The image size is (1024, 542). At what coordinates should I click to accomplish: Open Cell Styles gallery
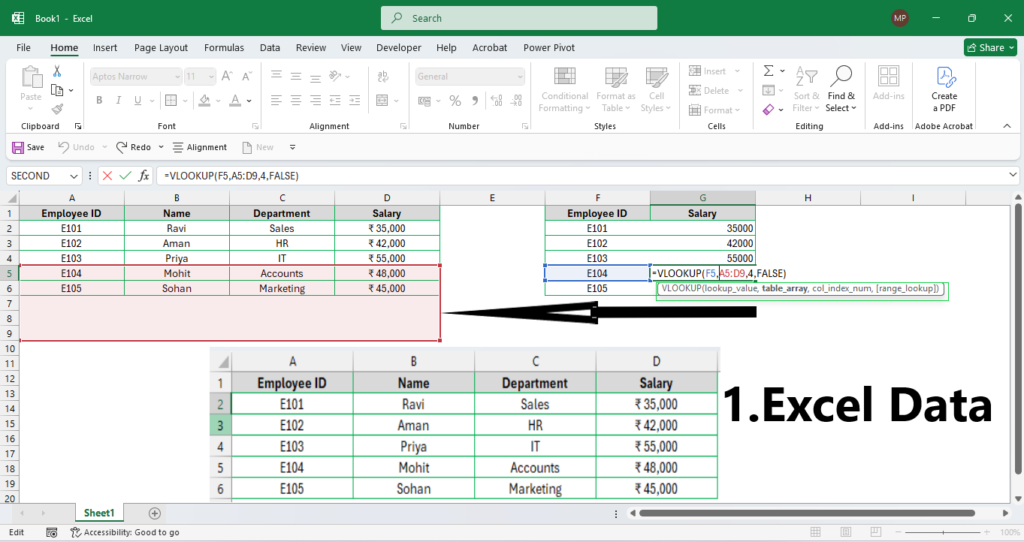click(x=656, y=89)
